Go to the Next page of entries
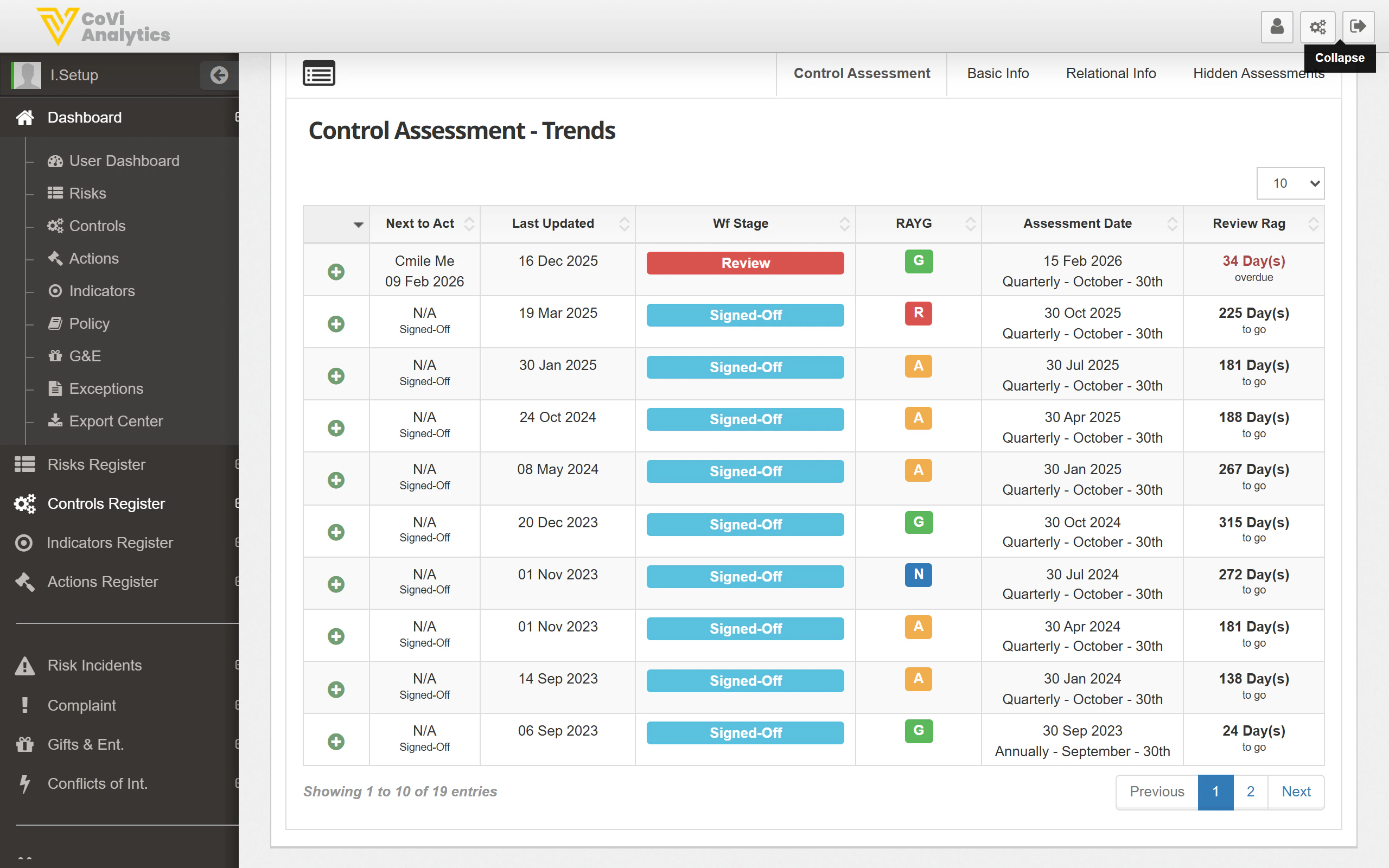Viewport: 1389px width, 868px height. [x=1296, y=792]
